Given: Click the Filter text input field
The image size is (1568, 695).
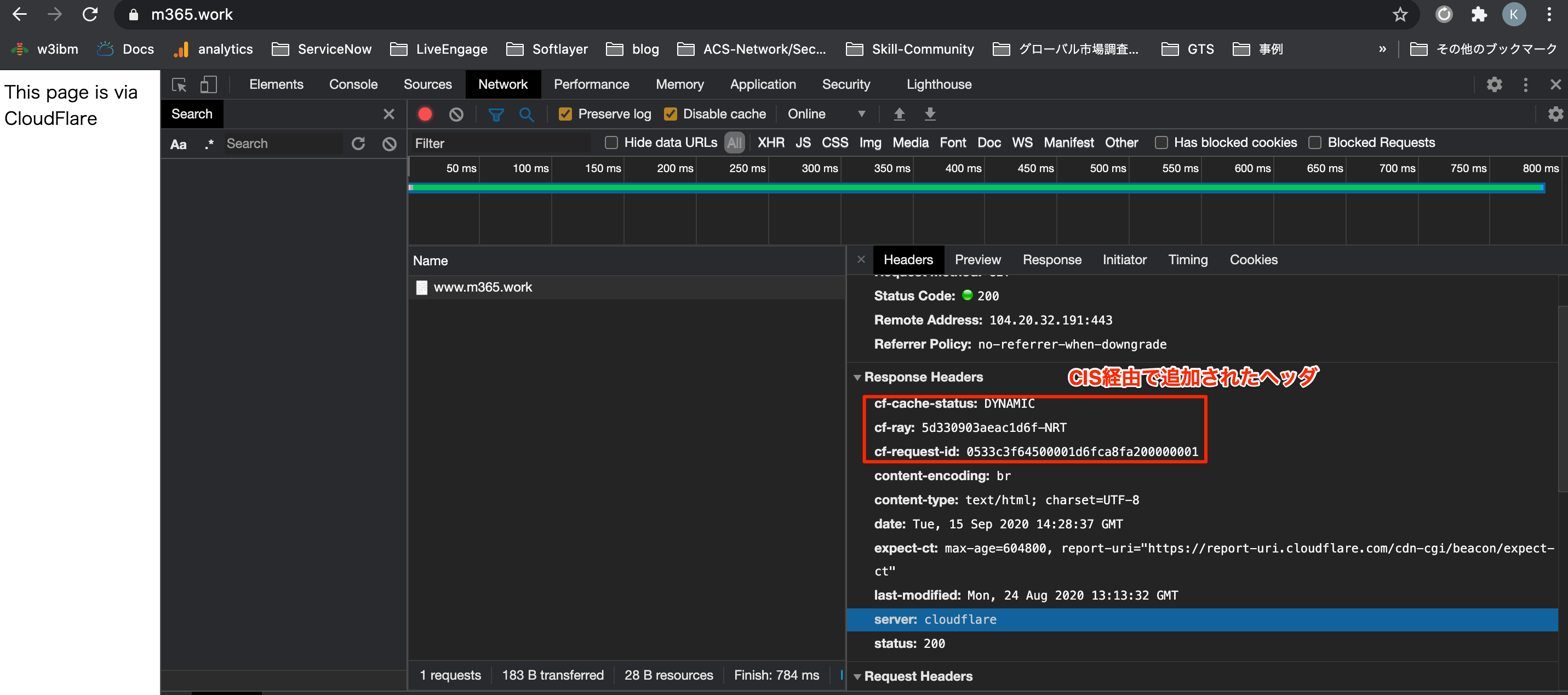Looking at the screenshot, I should click(499, 144).
